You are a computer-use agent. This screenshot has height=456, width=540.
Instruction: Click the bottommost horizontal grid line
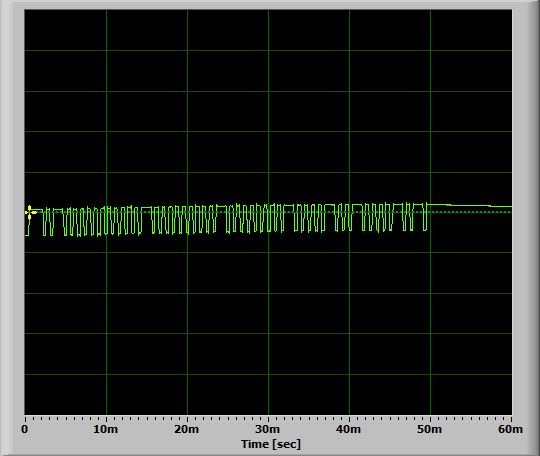[268, 374]
